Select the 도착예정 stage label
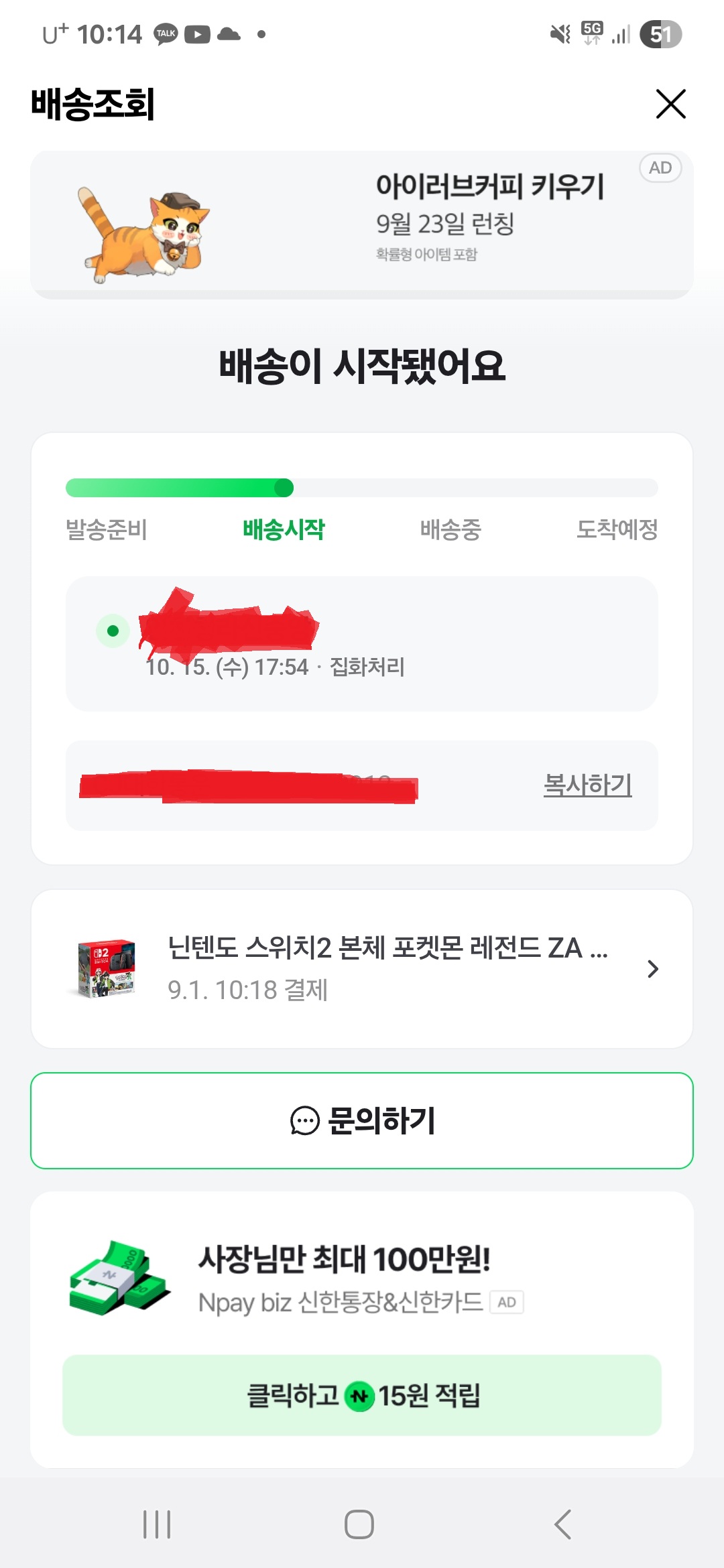The width and height of the screenshot is (724, 1568). tap(617, 529)
